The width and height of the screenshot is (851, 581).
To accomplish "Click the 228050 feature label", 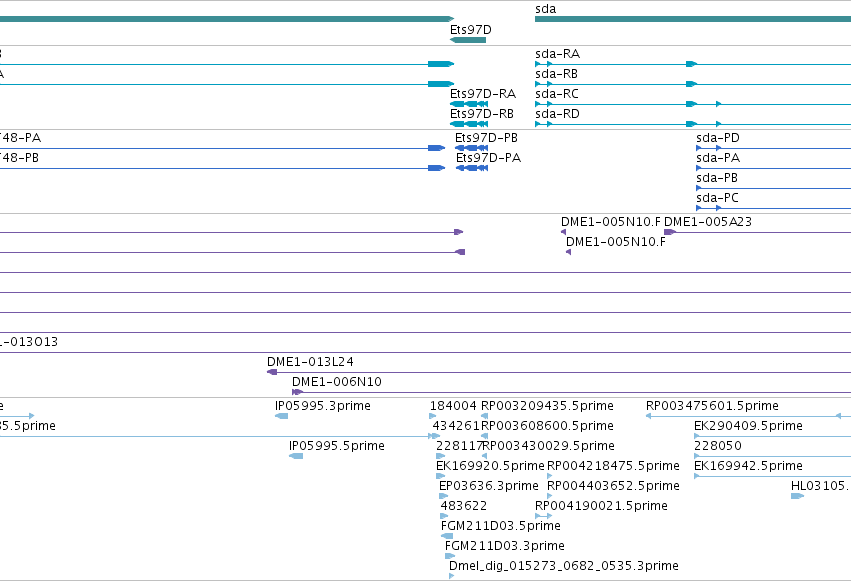I will [x=717, y=446].
